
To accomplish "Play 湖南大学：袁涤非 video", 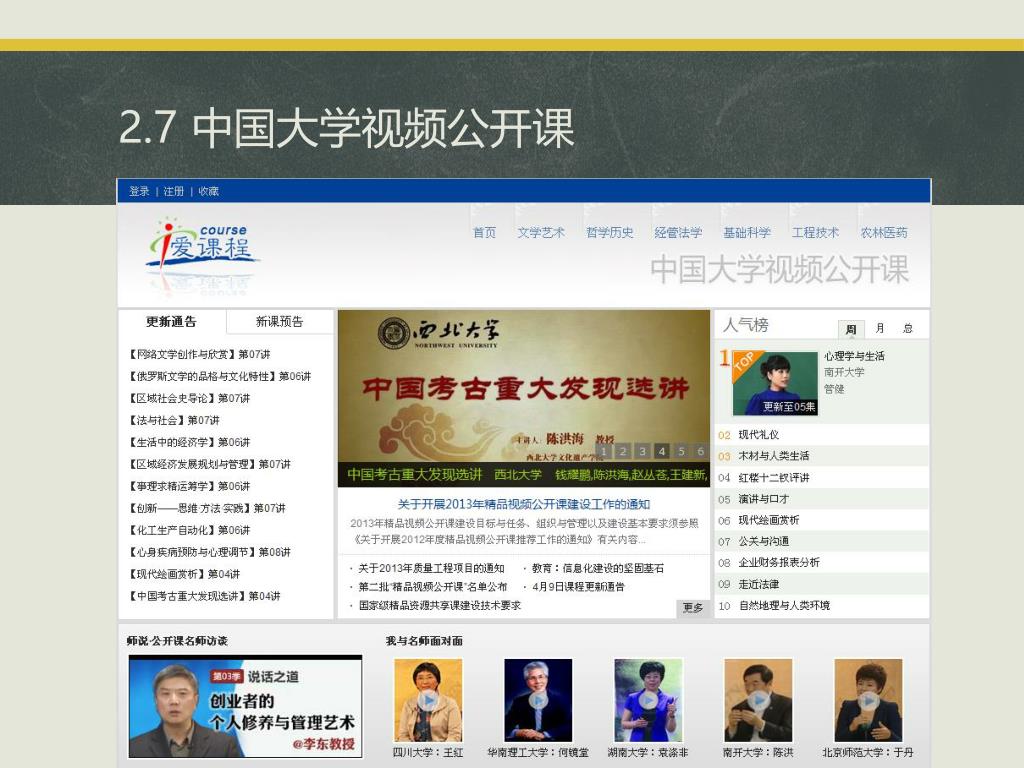I will point(648,701).
